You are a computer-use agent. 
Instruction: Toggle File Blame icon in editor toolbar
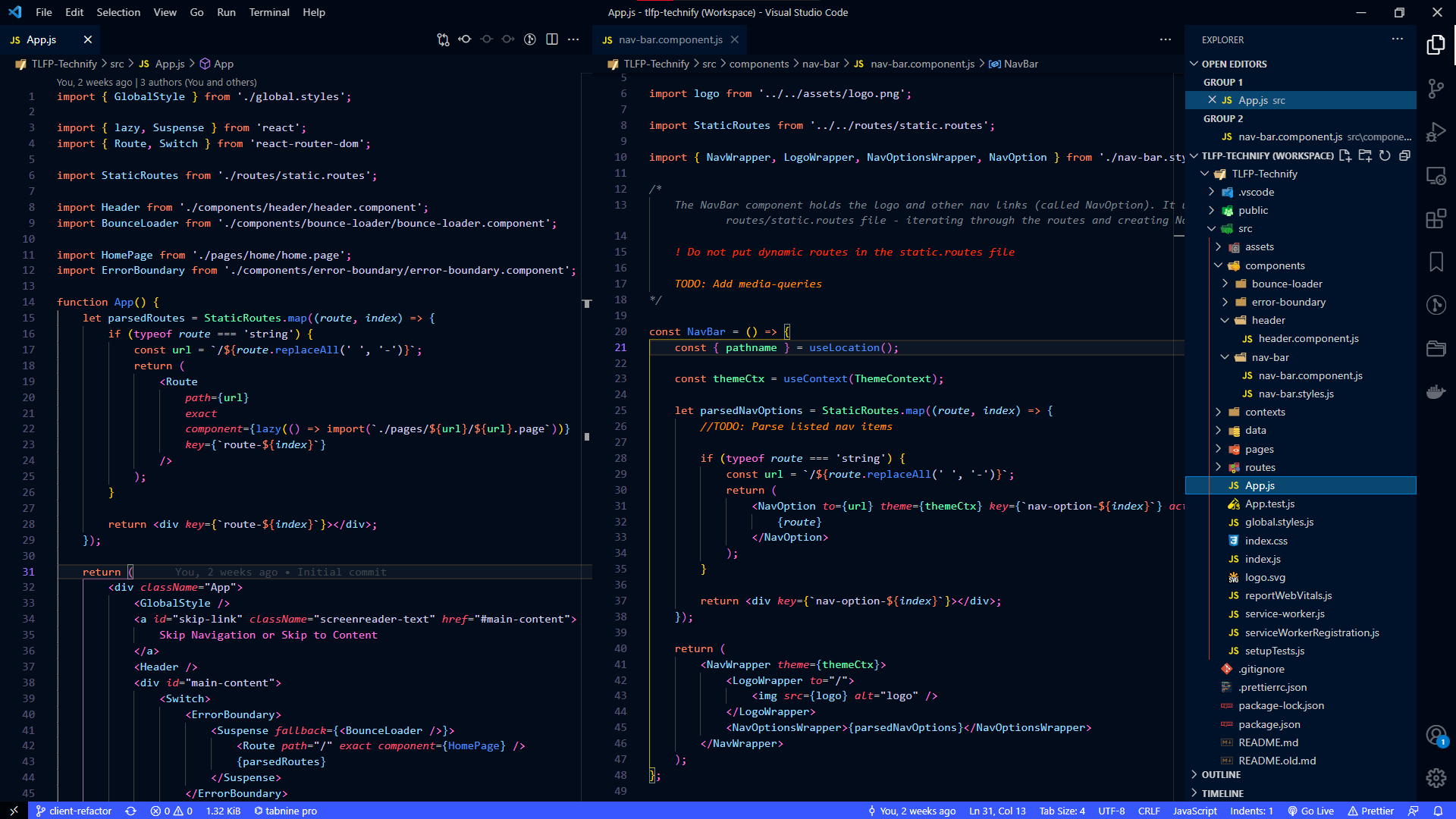530,39
